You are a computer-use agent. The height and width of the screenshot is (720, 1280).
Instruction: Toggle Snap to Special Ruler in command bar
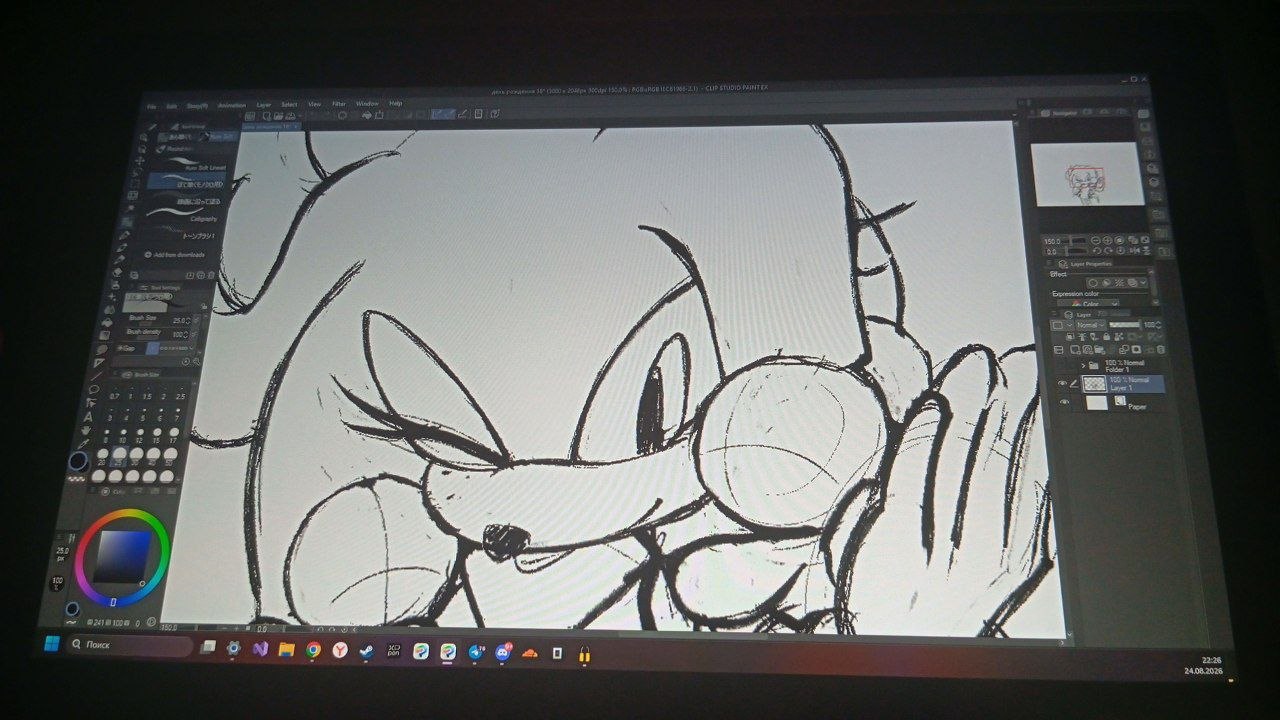(449, 113)
